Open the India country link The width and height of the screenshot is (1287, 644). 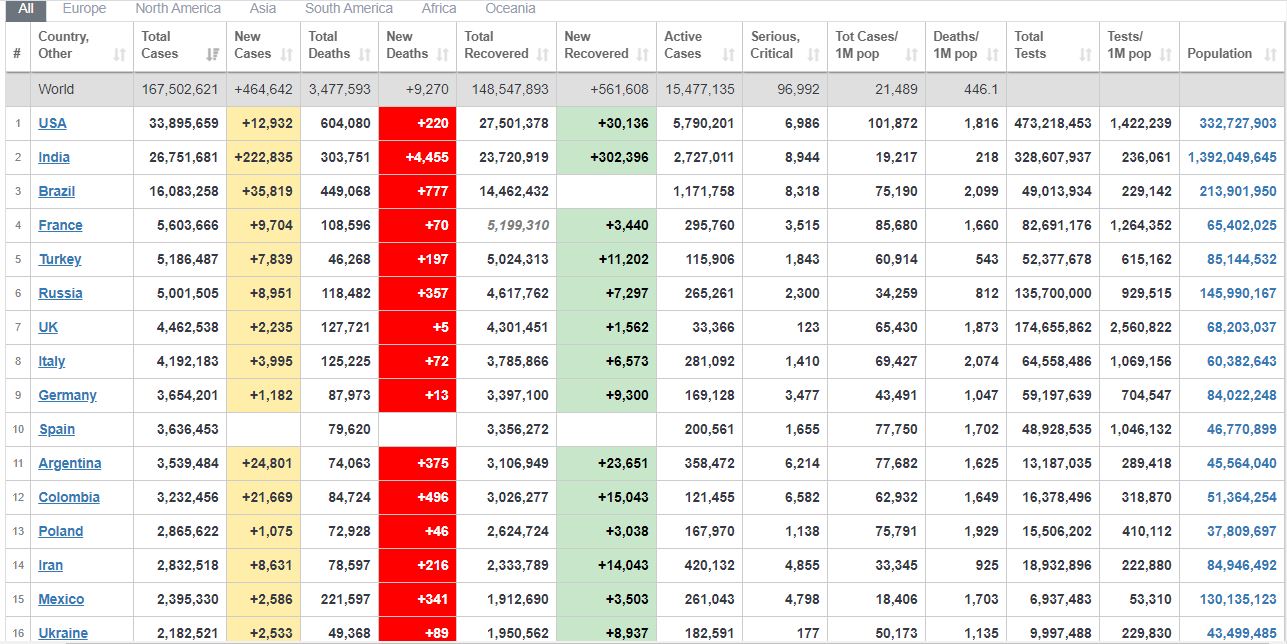pyautogui.click(x=54, y=157)
